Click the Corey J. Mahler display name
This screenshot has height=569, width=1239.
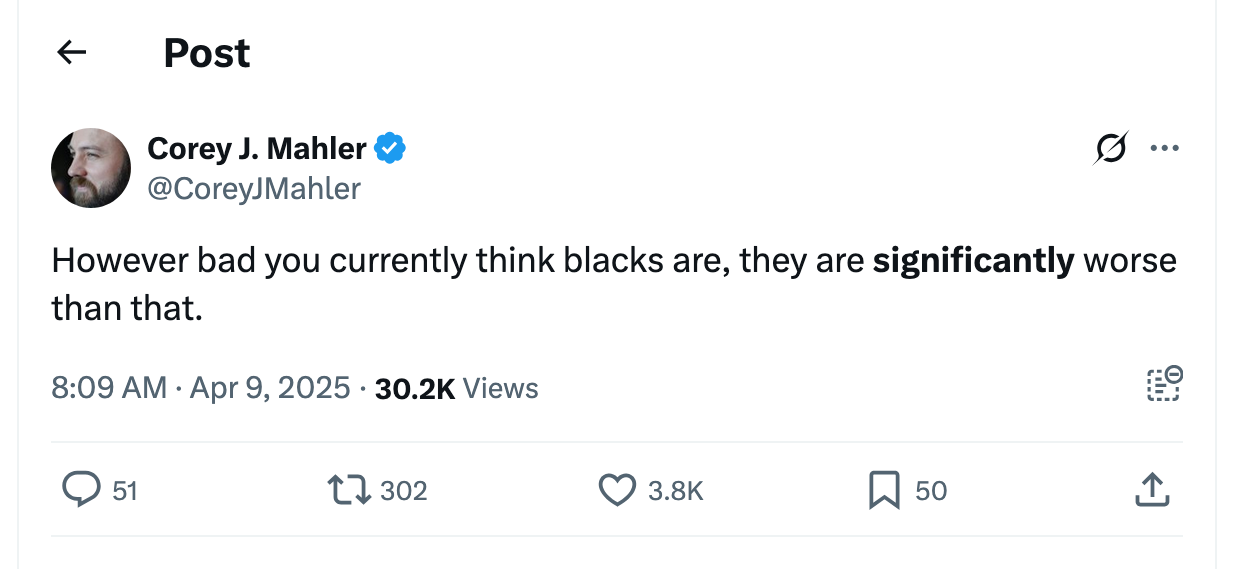coord(256,149)
